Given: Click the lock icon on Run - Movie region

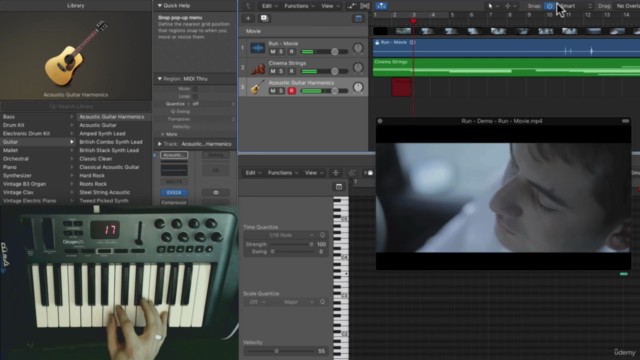Looking at the screenshot, I should (377, 42).
